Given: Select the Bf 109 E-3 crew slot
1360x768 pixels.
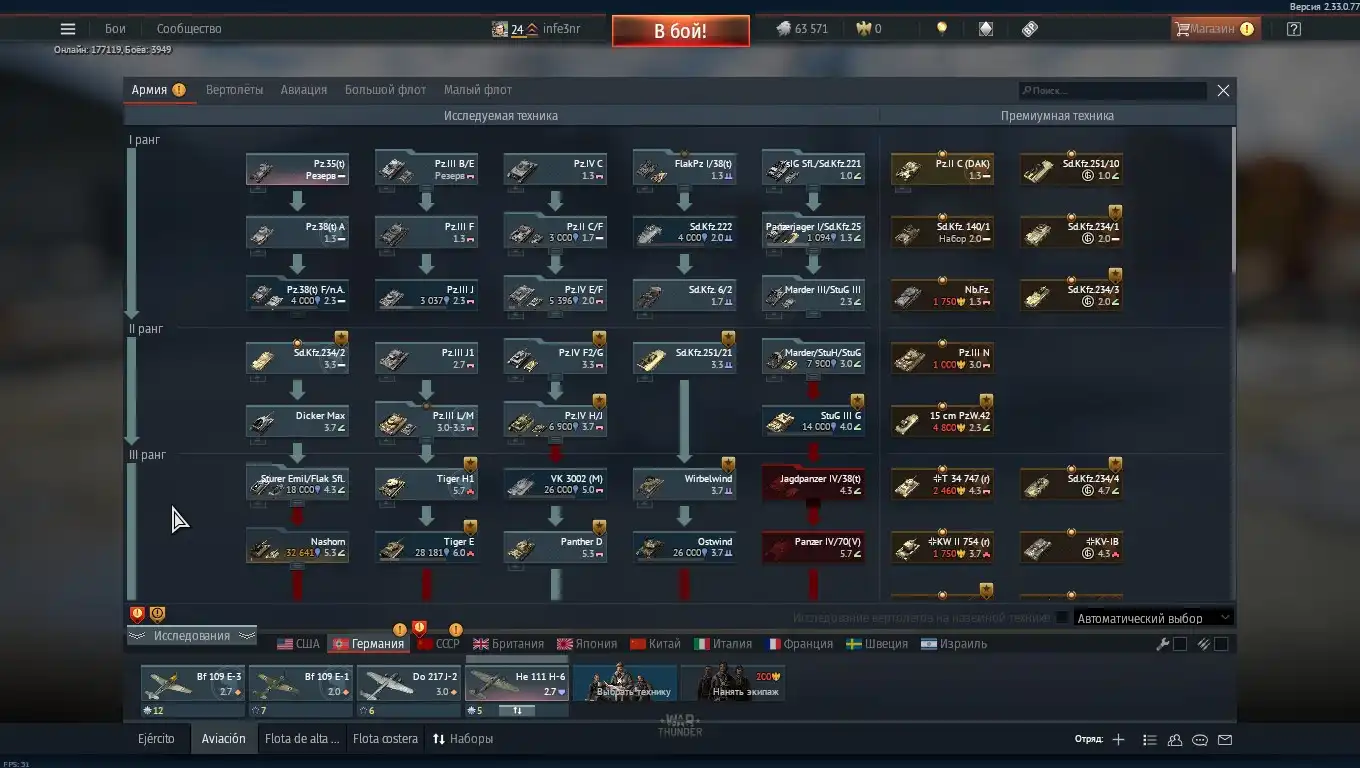Looking at the screenshot, I should click(x=193, y=683).
